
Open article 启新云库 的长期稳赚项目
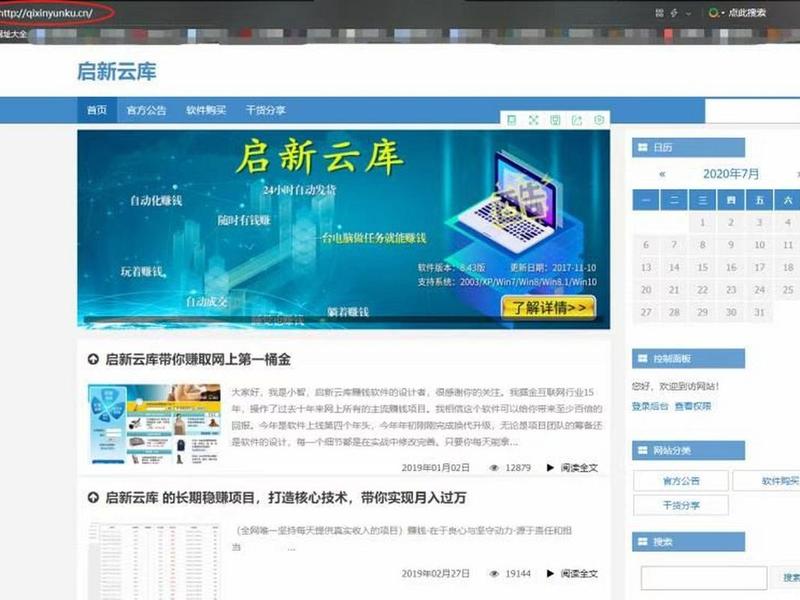[286, 497]
